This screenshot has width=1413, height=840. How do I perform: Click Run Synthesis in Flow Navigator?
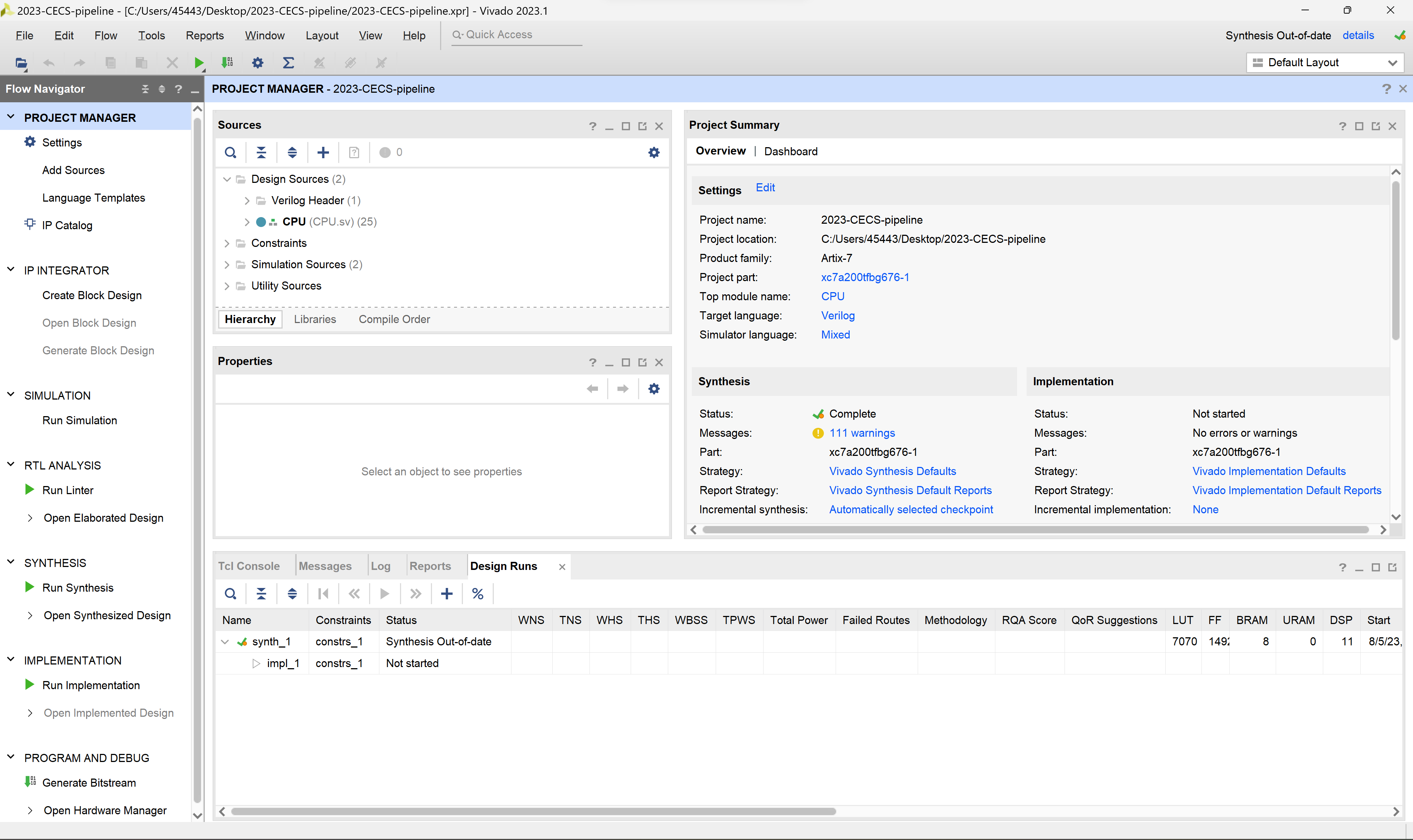pyautogui.click(x=78, y=588)
